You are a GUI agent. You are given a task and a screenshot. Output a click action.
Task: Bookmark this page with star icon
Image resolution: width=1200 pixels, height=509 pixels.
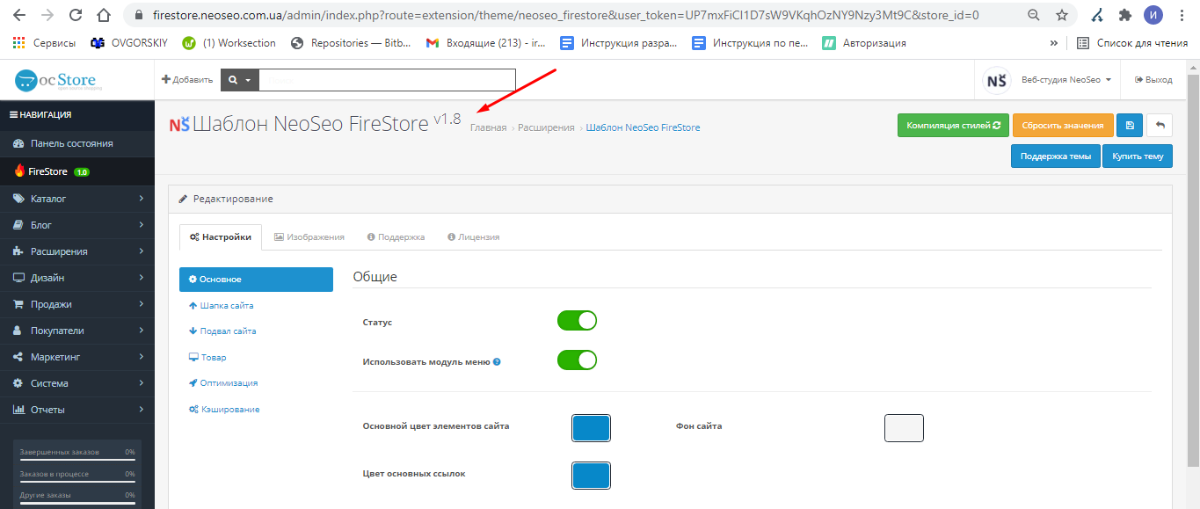[x=1062, y=16]
